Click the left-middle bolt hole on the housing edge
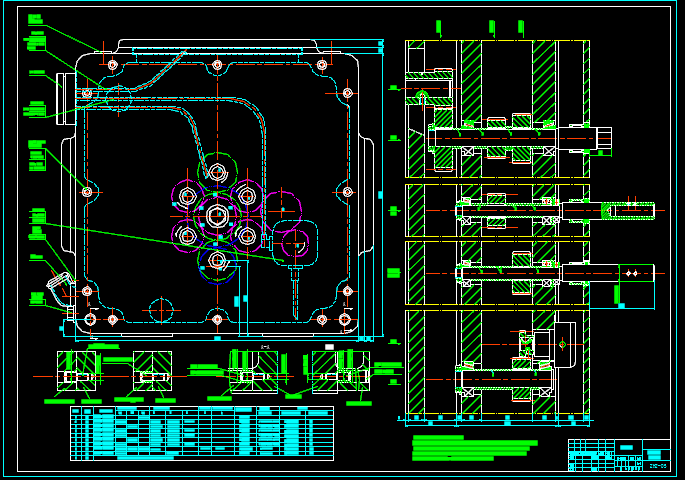Screen dimensions: 685x480 (x=87, y=192)
